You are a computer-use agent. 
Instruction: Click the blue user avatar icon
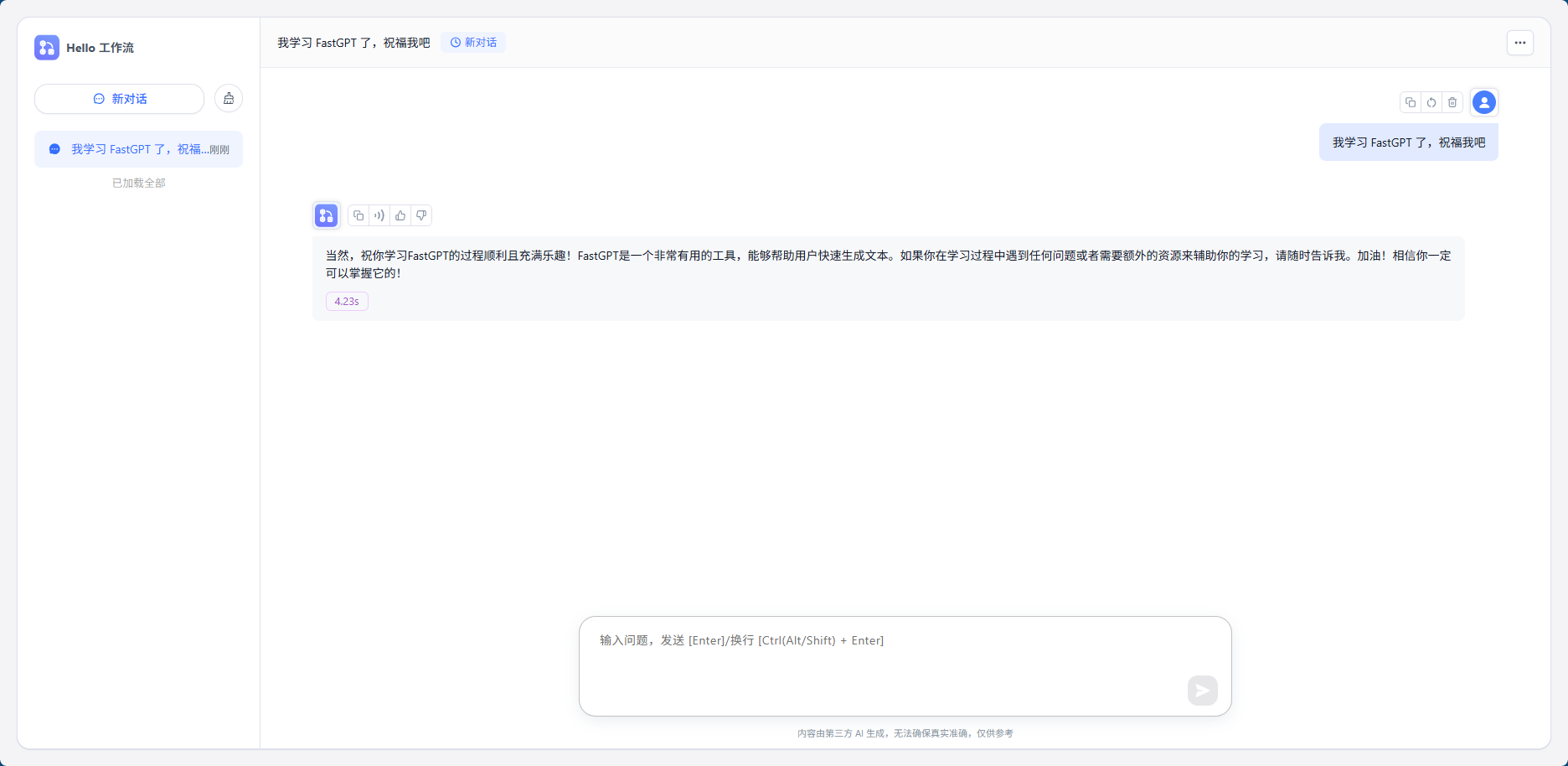point(1483,102)
